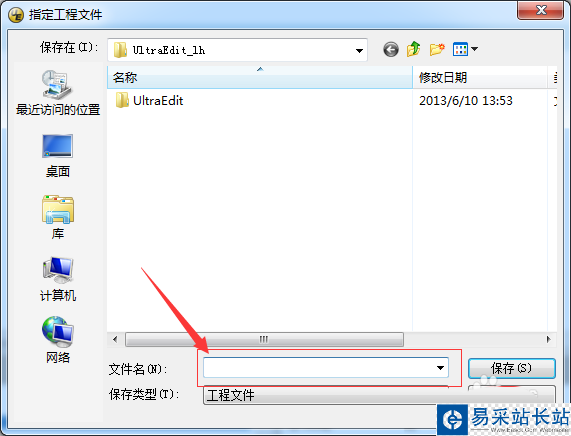Click the 保存(S) button
The width and height of the screenshot is (571, 436).
click(512, 368)
